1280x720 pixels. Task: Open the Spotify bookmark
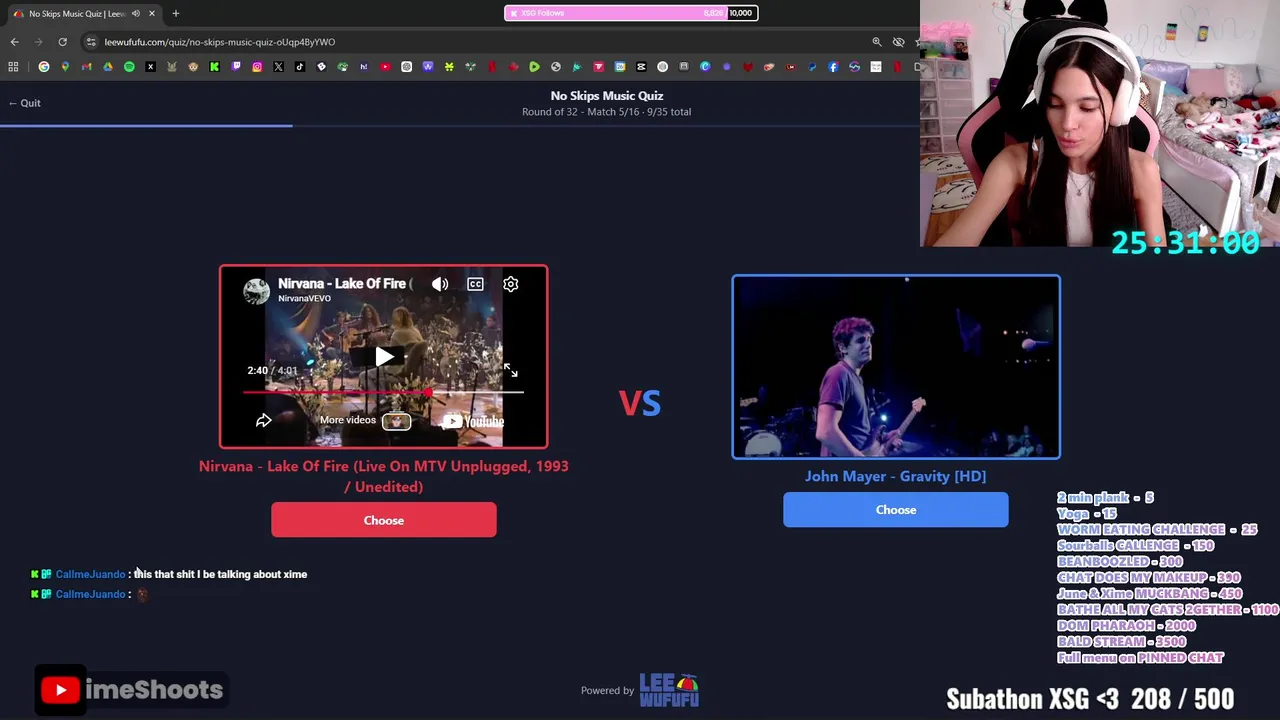coord(129,67)
